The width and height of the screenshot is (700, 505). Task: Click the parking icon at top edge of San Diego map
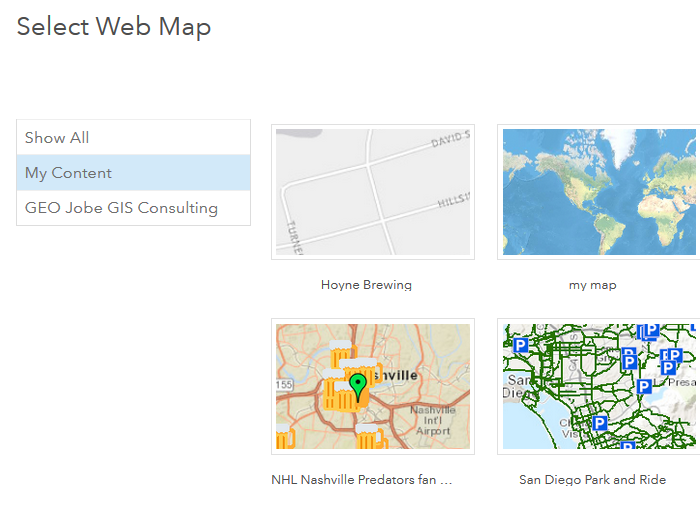pos(651,330)
